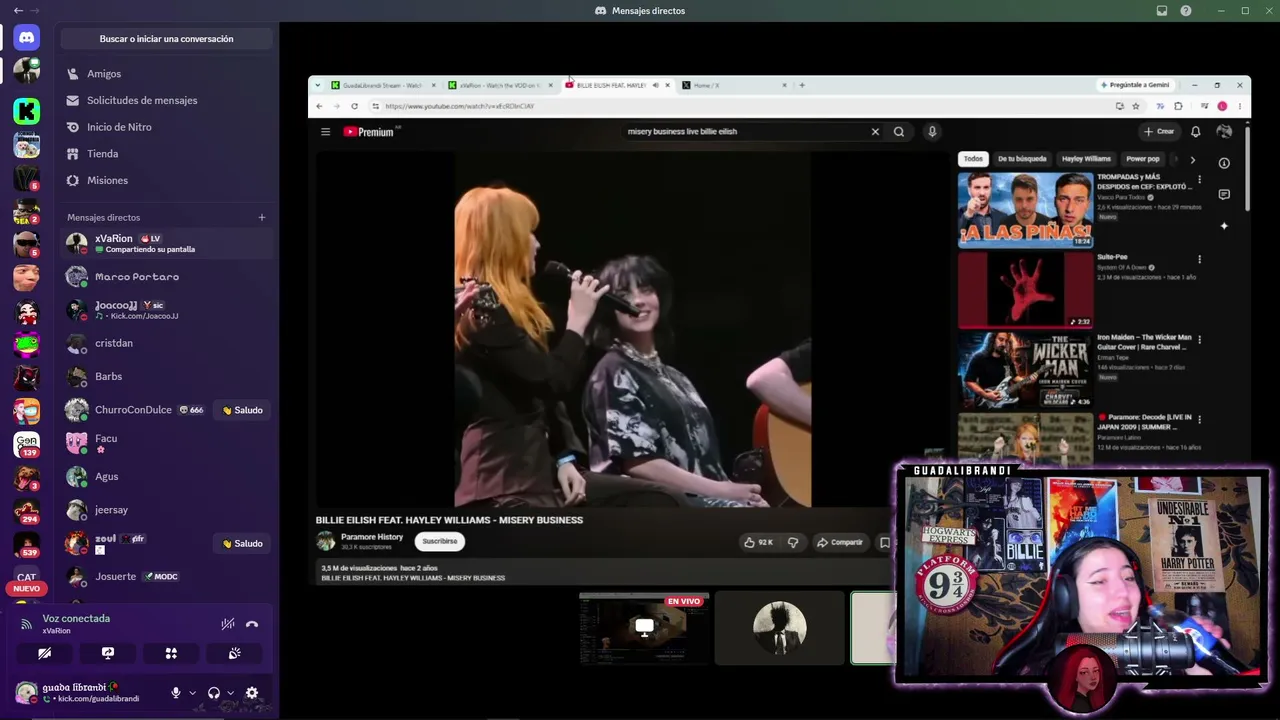Click Pregúntale a Gemini button
Viewport: 1280px width, 720px height.
(1135, 85)
